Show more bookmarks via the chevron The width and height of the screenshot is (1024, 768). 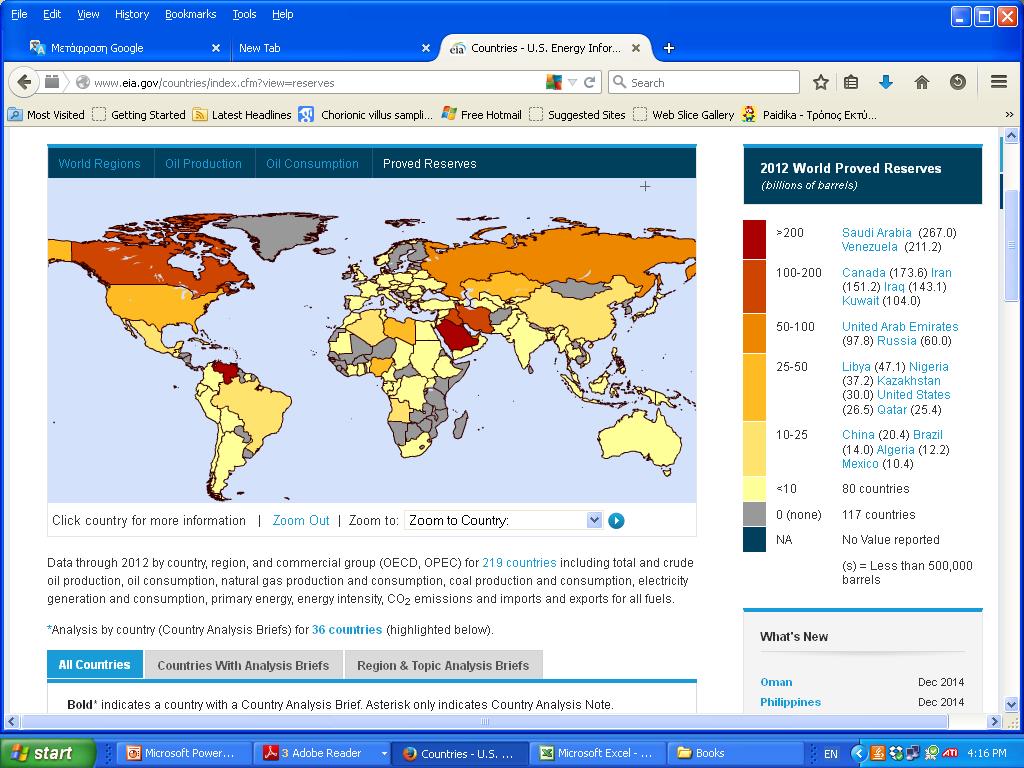coord(1009,115)
